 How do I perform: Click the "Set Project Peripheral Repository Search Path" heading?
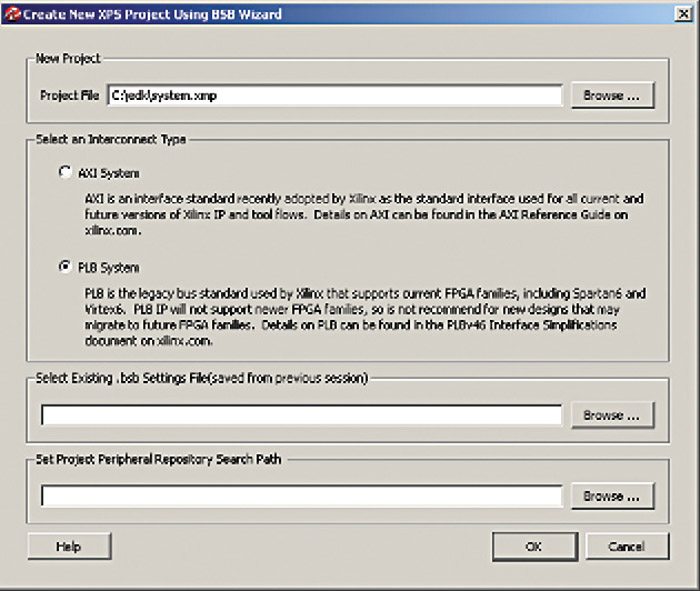tap(159, 459)
